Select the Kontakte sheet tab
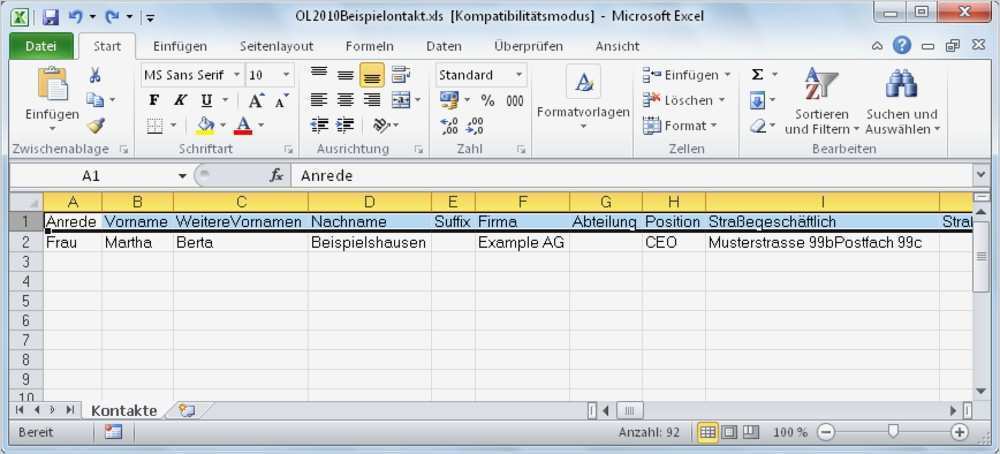Screen dimensions: 1000x454 tap(124, 411)
